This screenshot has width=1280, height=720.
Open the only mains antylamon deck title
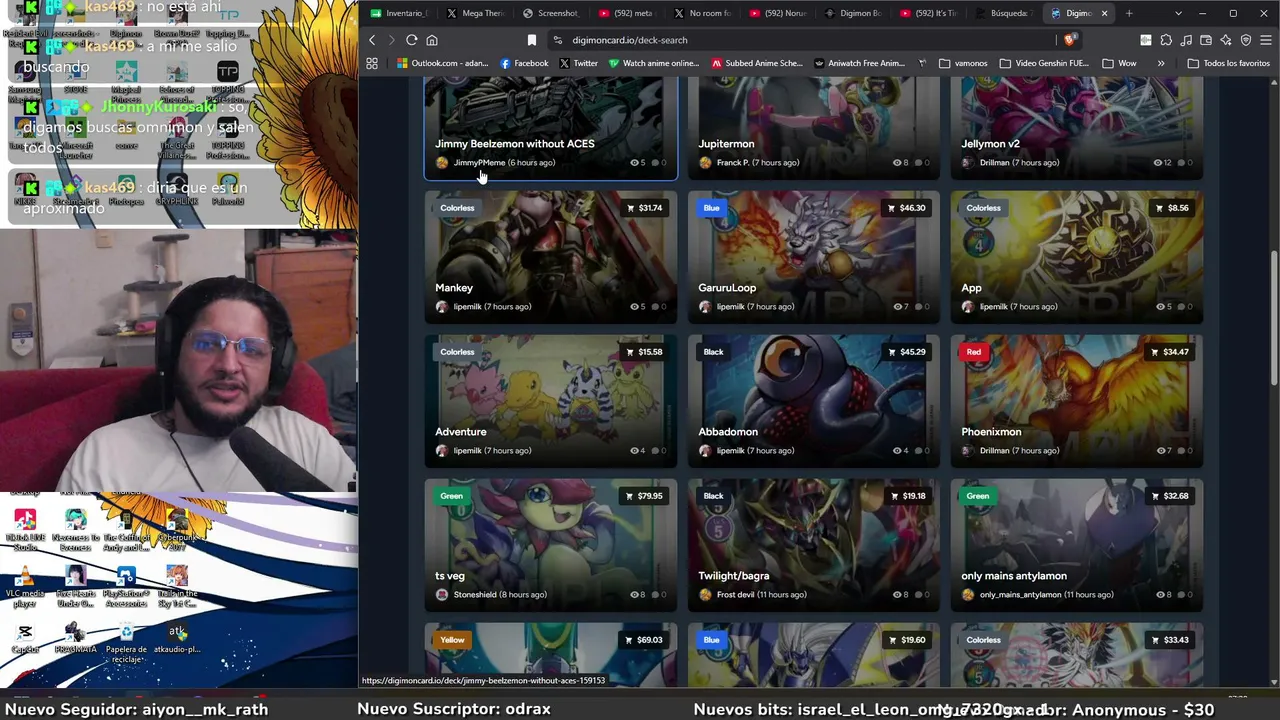coord(1014,576)
